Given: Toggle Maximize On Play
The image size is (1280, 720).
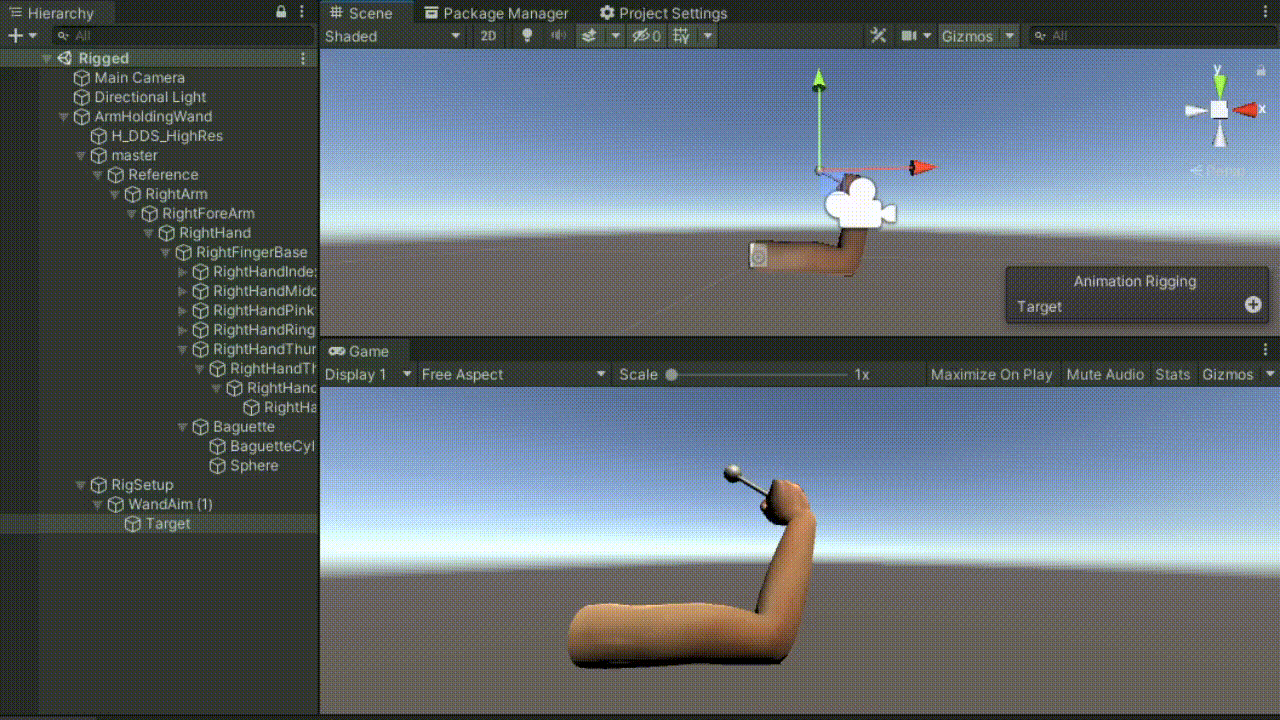Looking at the screenshot, I should click(992, 374).
